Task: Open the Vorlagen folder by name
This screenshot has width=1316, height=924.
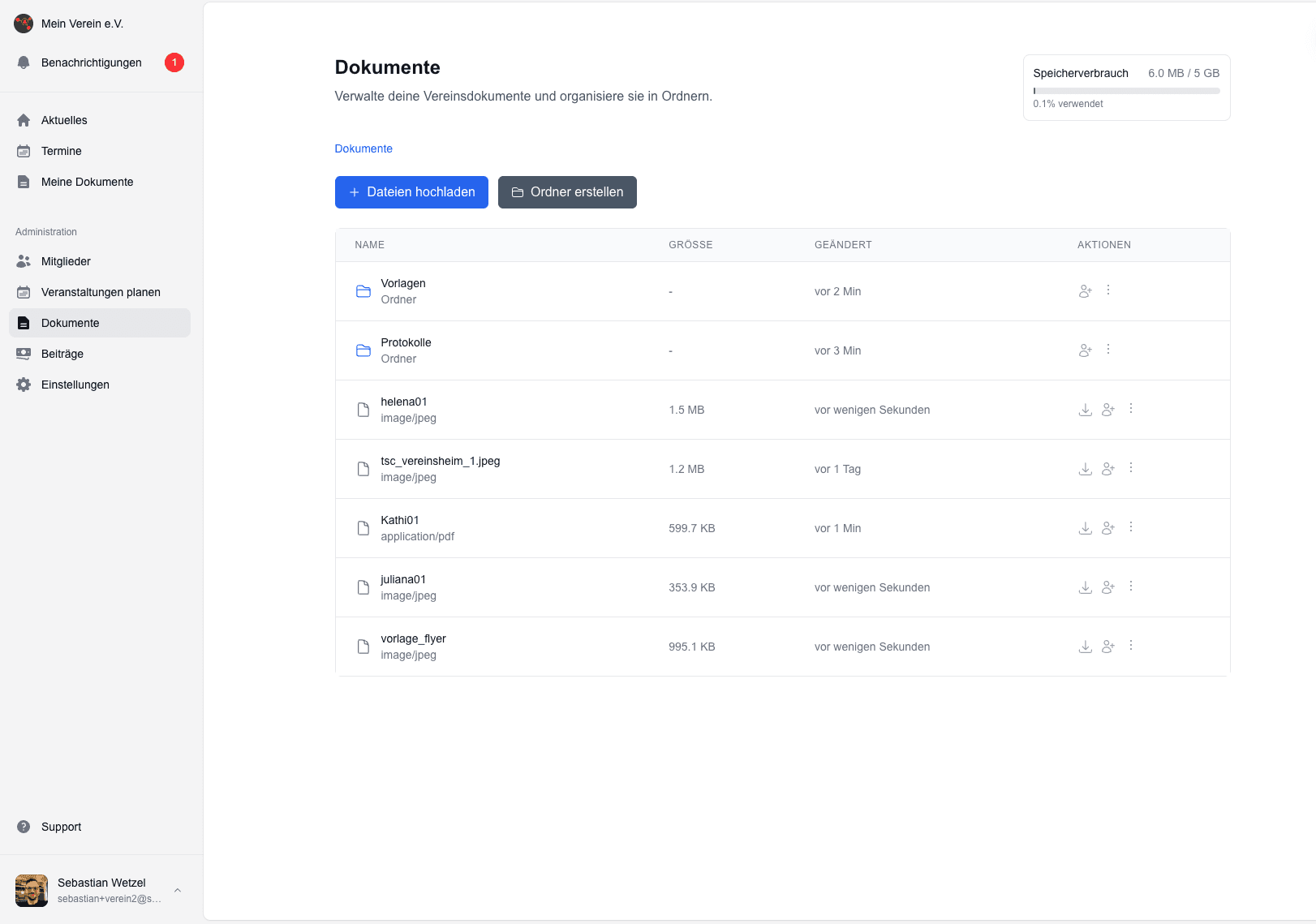Action: click(x=403, y=283)
